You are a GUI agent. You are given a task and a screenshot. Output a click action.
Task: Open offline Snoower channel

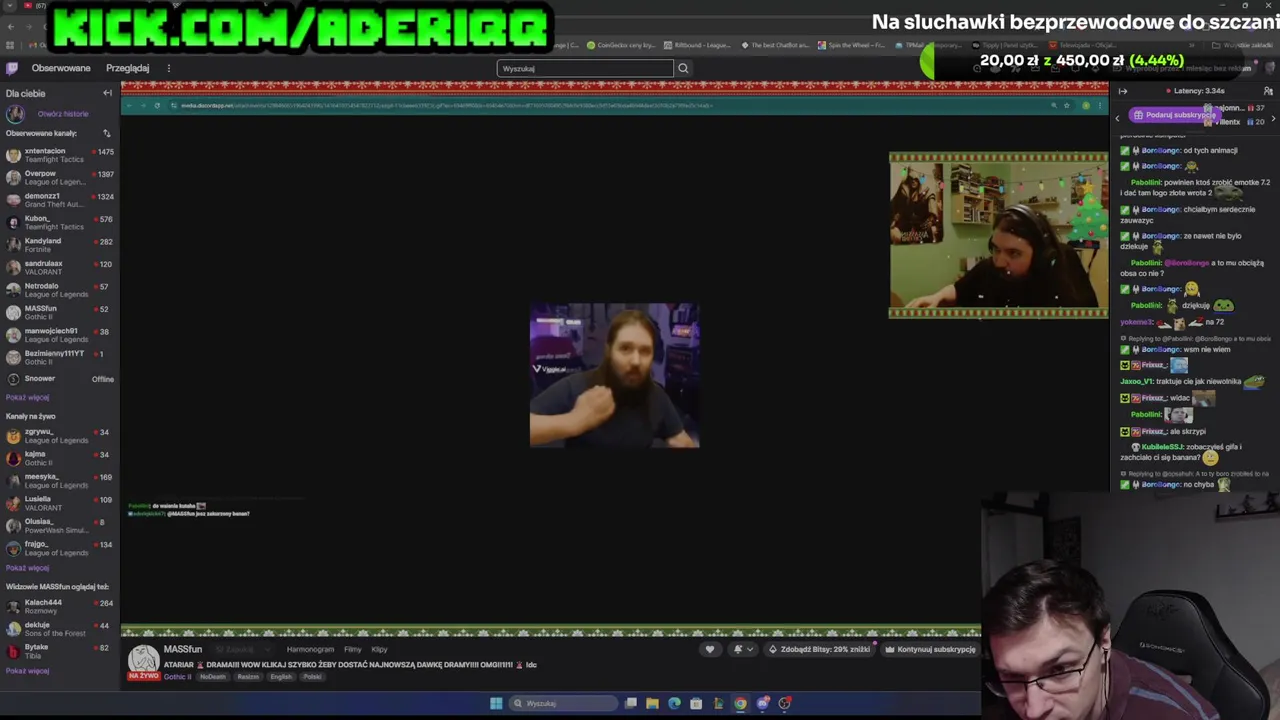pos(60,379)
